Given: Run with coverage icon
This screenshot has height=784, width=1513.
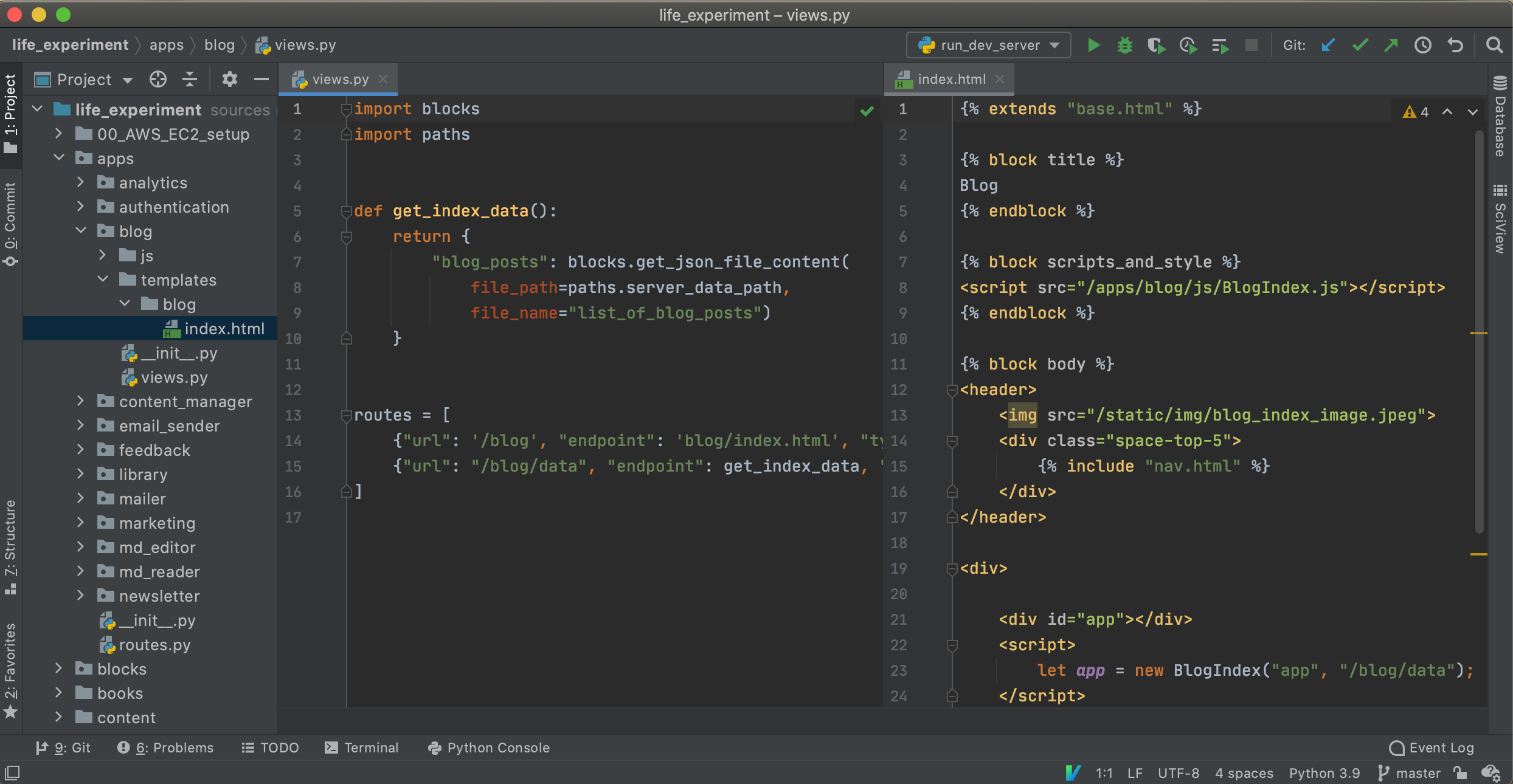Looking at the screenshot, I should tap(1155, 46).
